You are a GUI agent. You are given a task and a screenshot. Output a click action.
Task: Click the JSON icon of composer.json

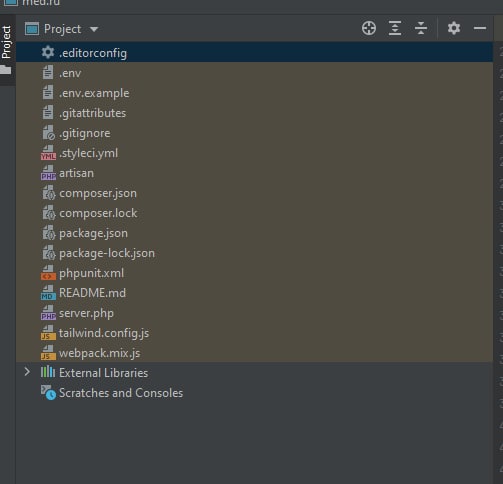click(49, 193)
